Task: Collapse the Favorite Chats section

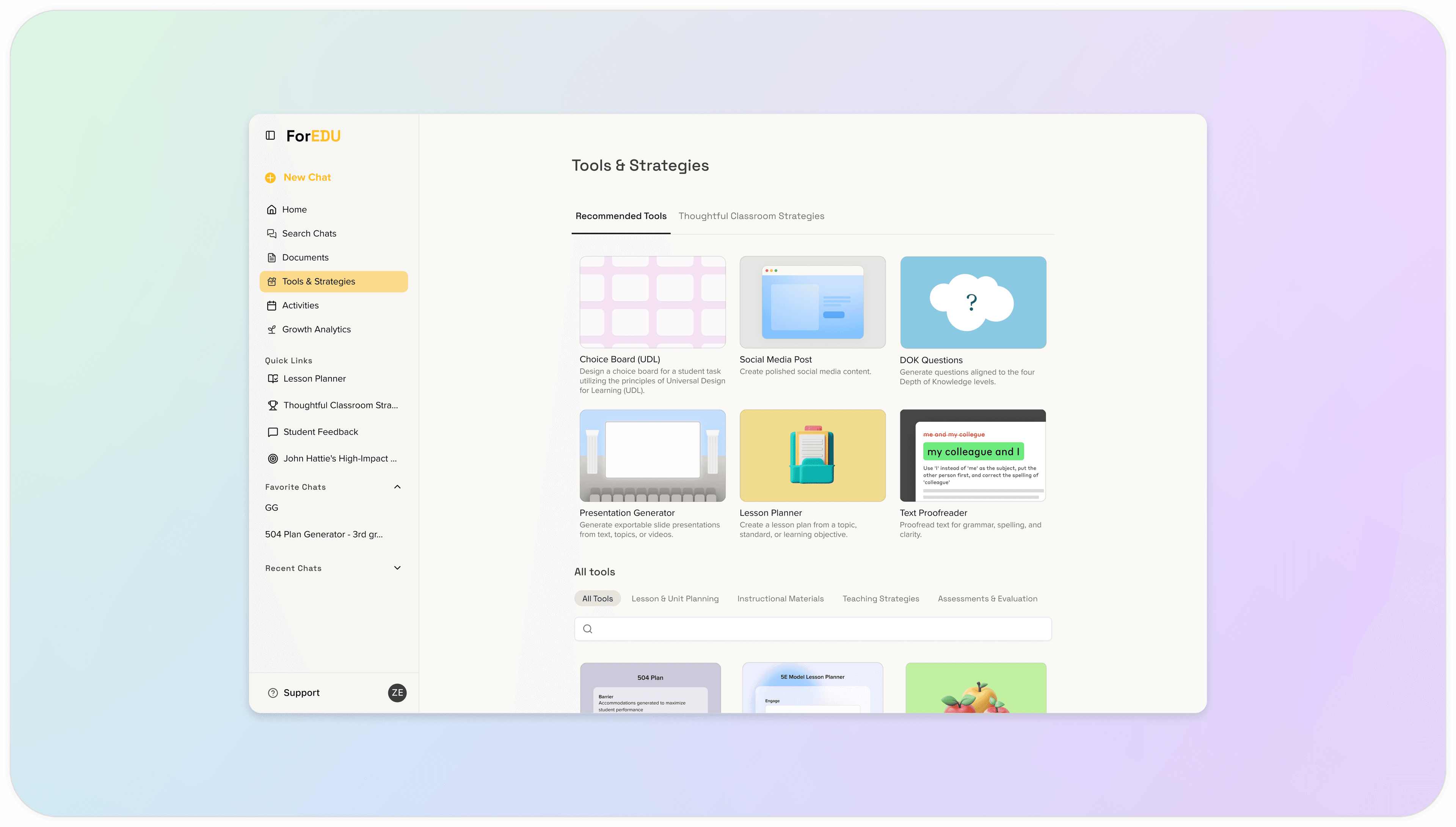Action: pos(397,486)
